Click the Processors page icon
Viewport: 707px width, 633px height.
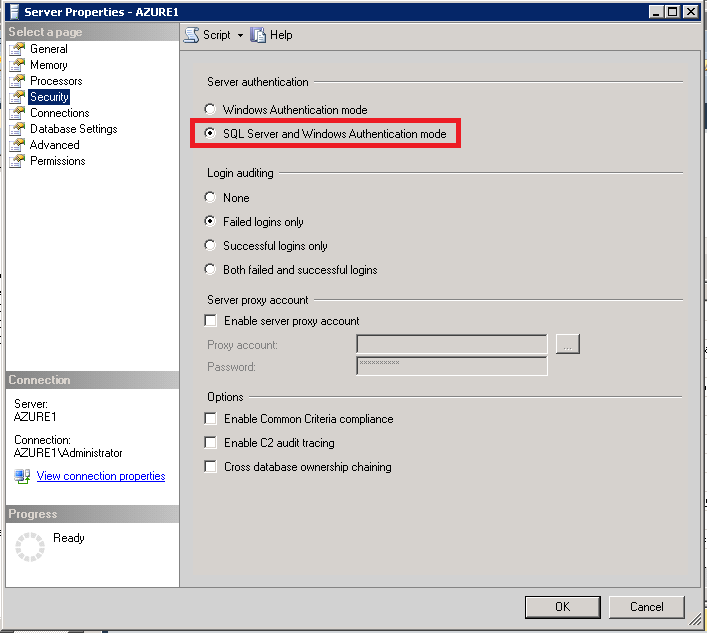click(17, 81)
